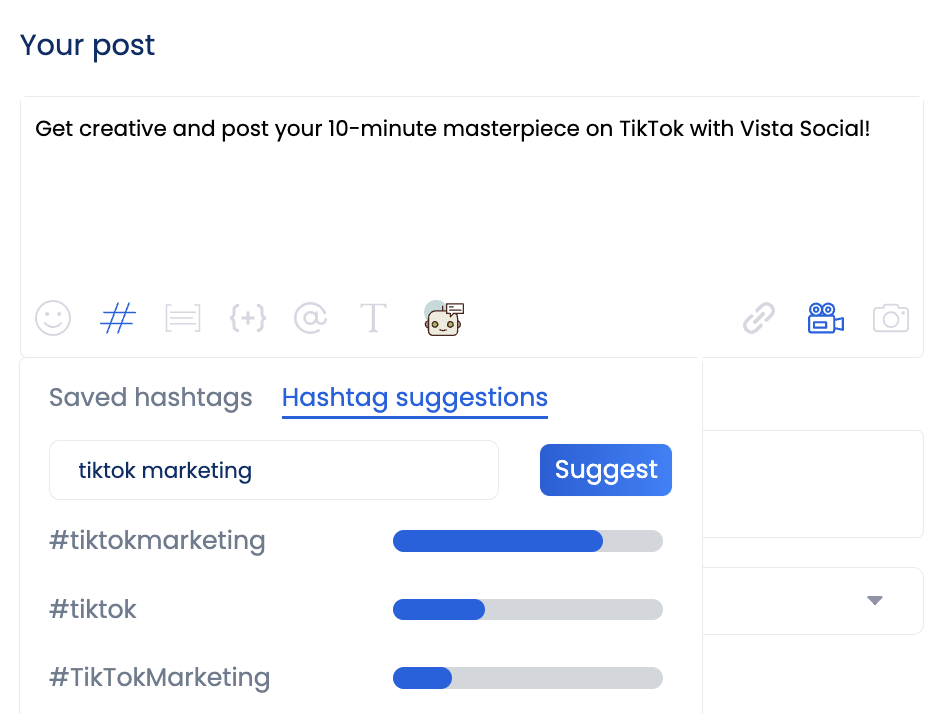
Task: Click the attach link icon
Action: click(759, 318)
